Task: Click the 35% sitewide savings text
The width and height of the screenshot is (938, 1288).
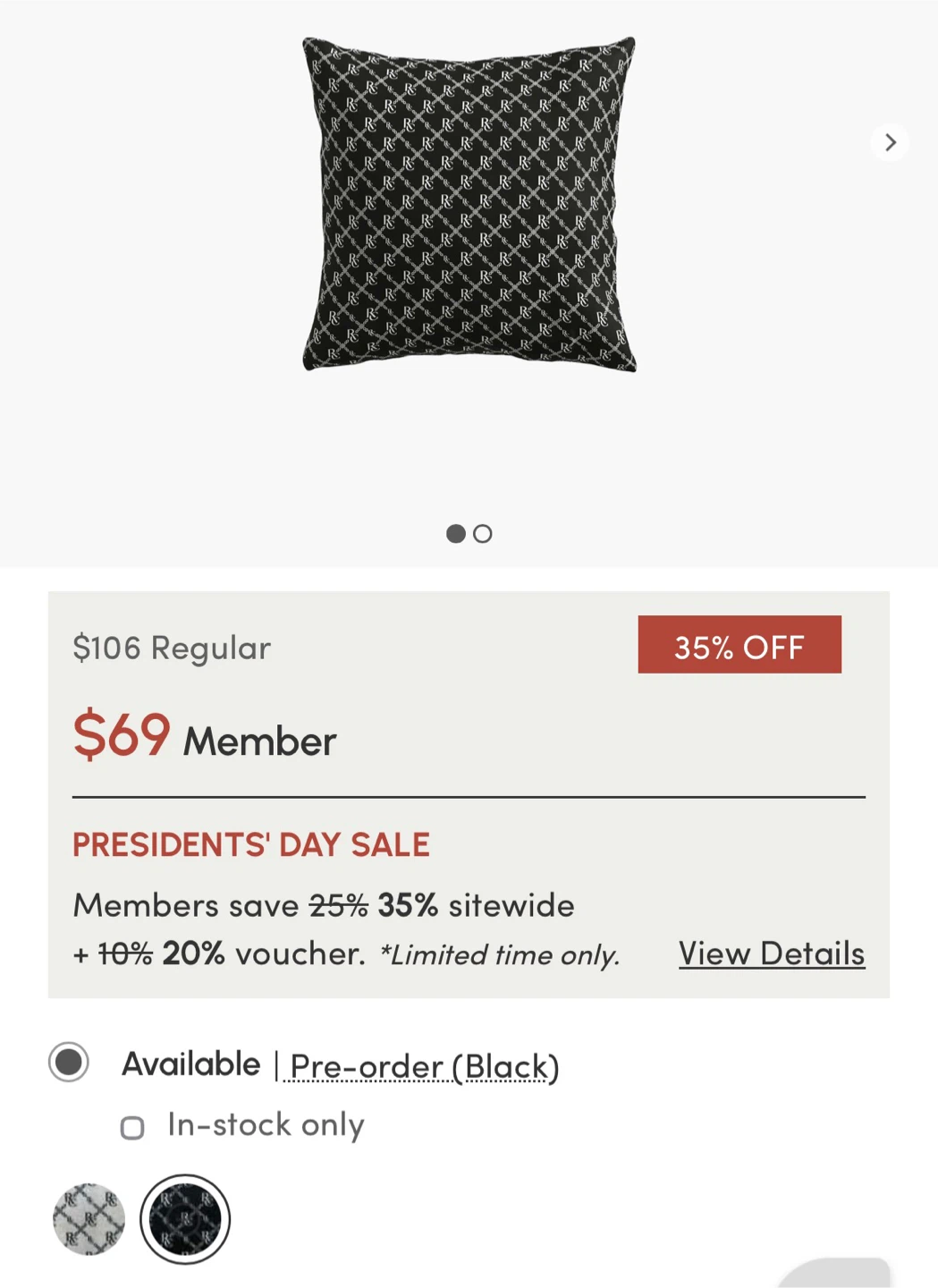Action: pos(475,905)
